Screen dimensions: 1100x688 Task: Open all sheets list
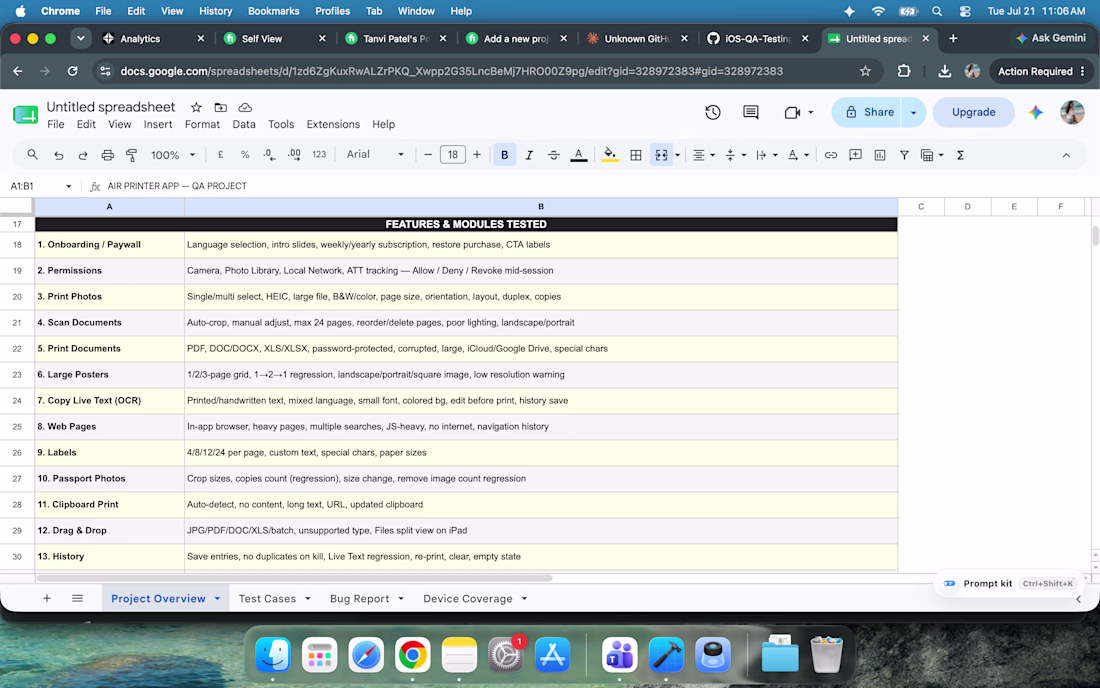(x=77, y=599)
